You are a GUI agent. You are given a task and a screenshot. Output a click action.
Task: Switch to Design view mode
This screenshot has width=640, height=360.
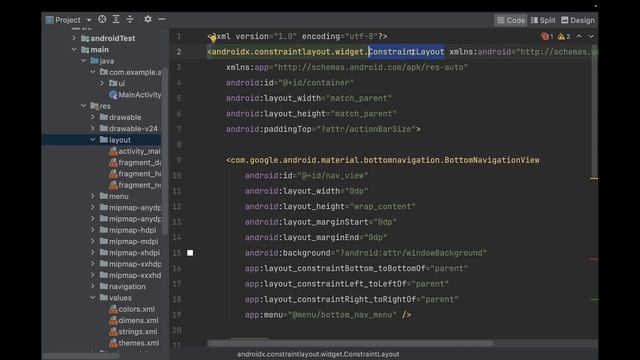pos(578,20)
